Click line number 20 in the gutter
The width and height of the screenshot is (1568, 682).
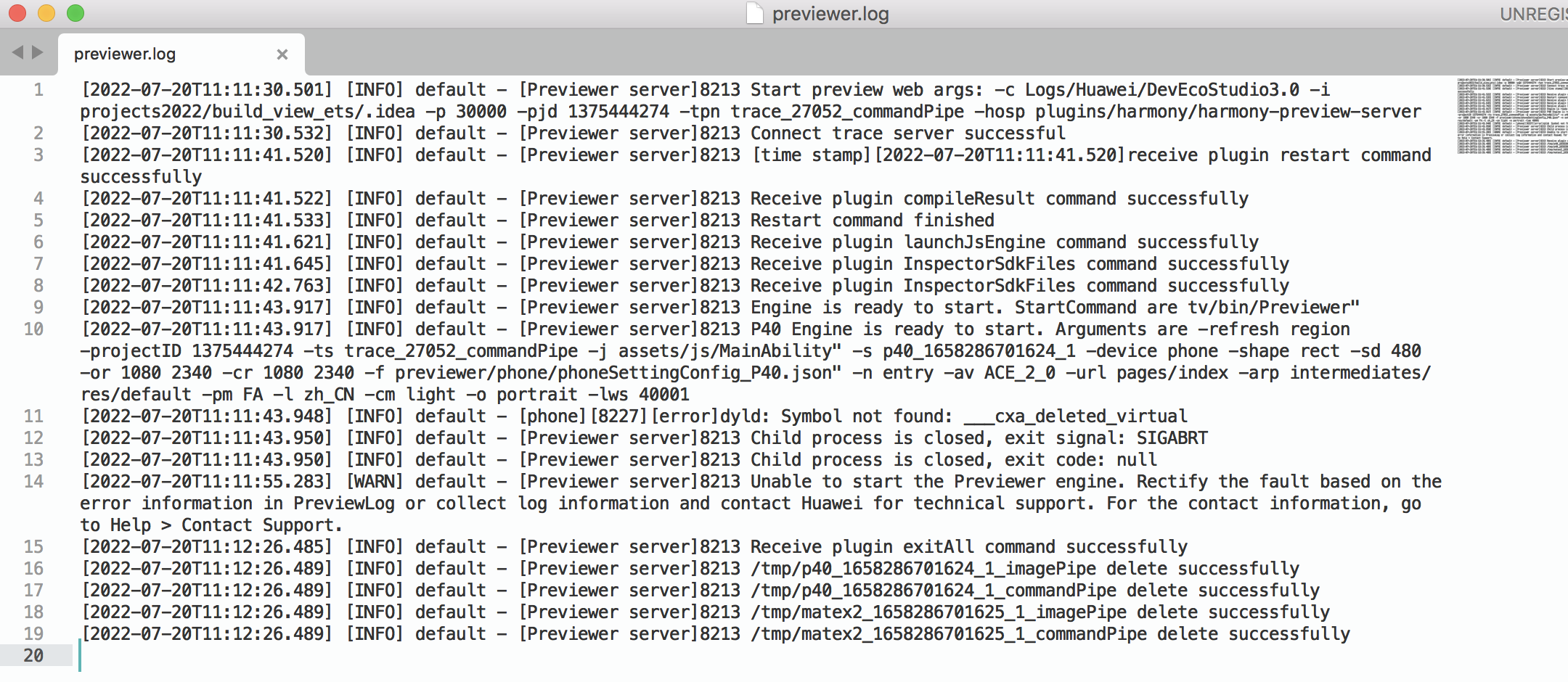tap(33, 656)
